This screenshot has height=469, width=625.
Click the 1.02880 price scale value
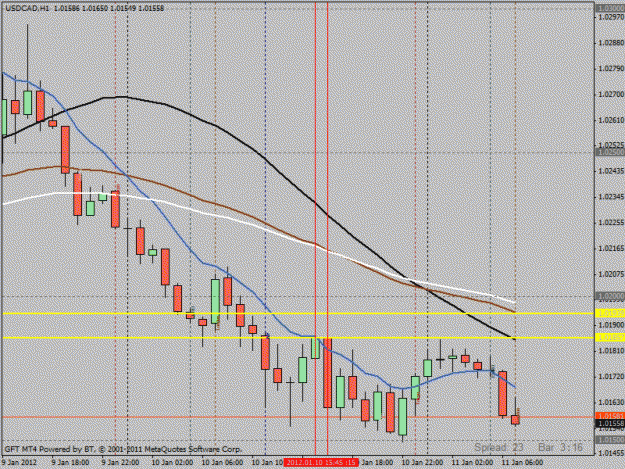[x=611, y=43]
